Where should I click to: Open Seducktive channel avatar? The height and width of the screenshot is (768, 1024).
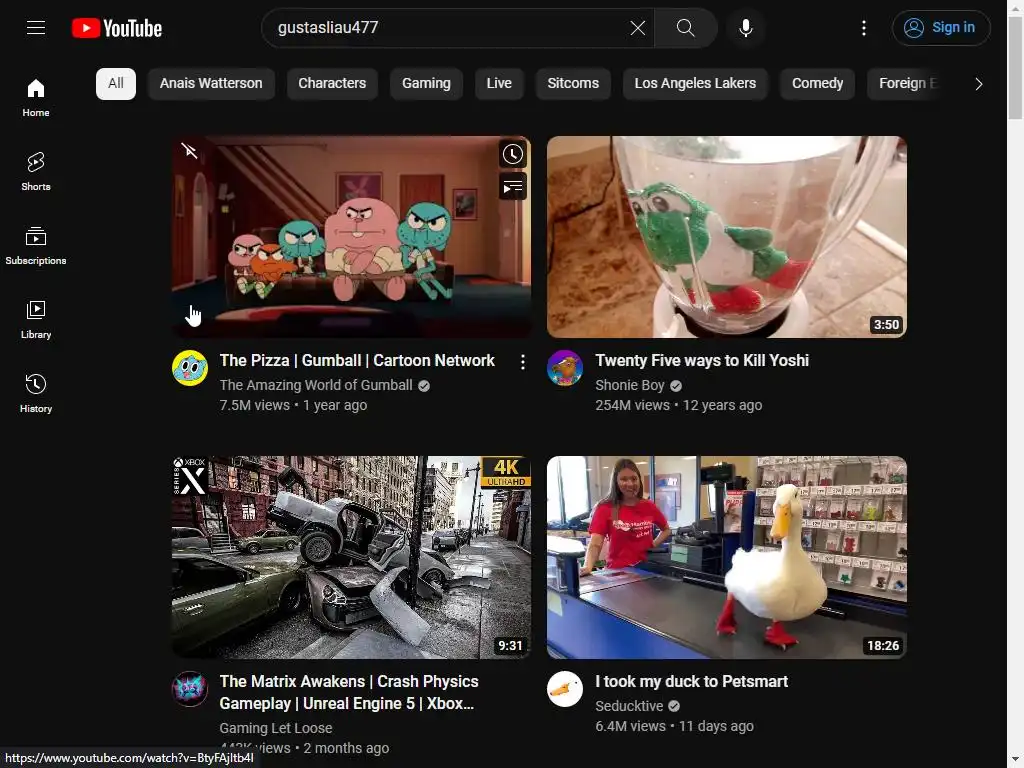[565, 688]
